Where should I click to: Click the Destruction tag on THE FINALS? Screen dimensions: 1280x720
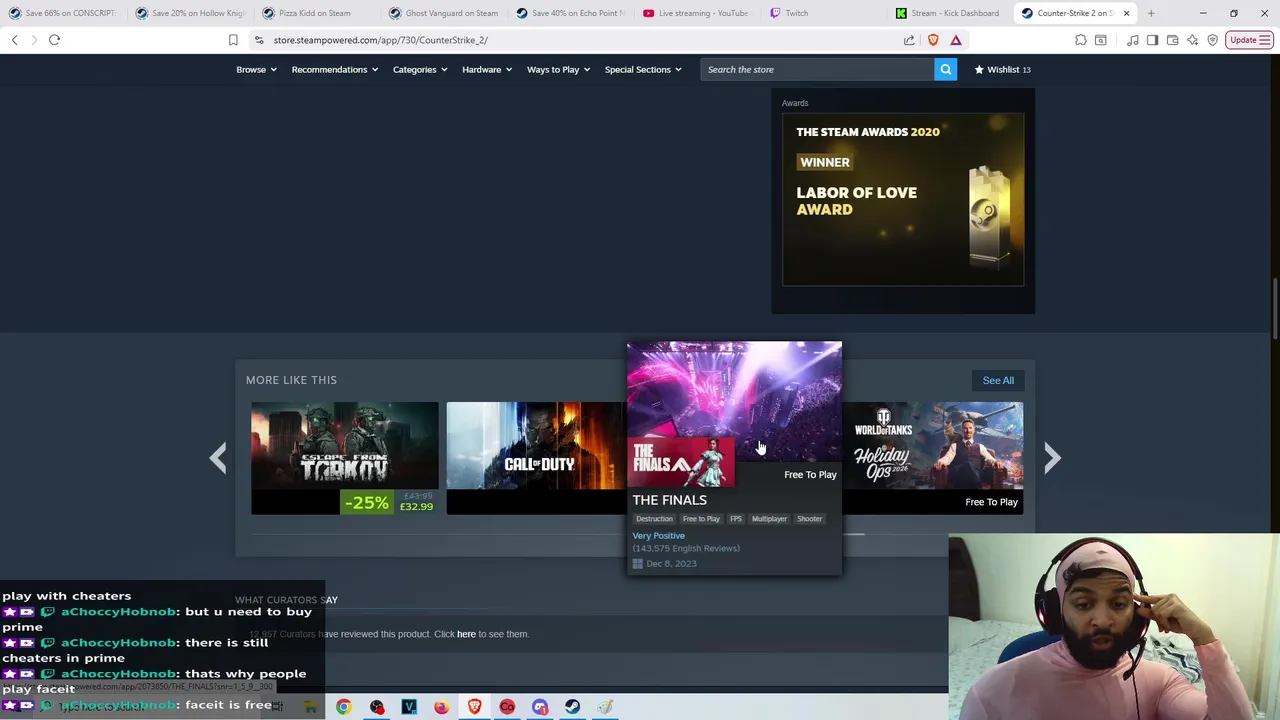point(654,519)
